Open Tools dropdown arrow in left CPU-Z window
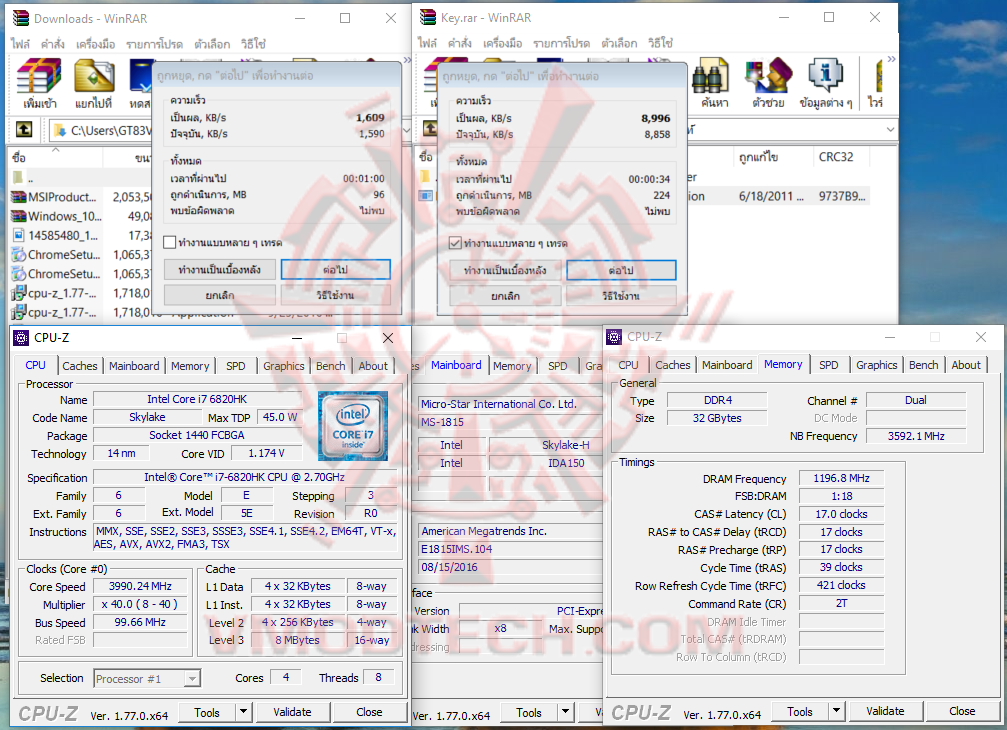 pos(243,712)
